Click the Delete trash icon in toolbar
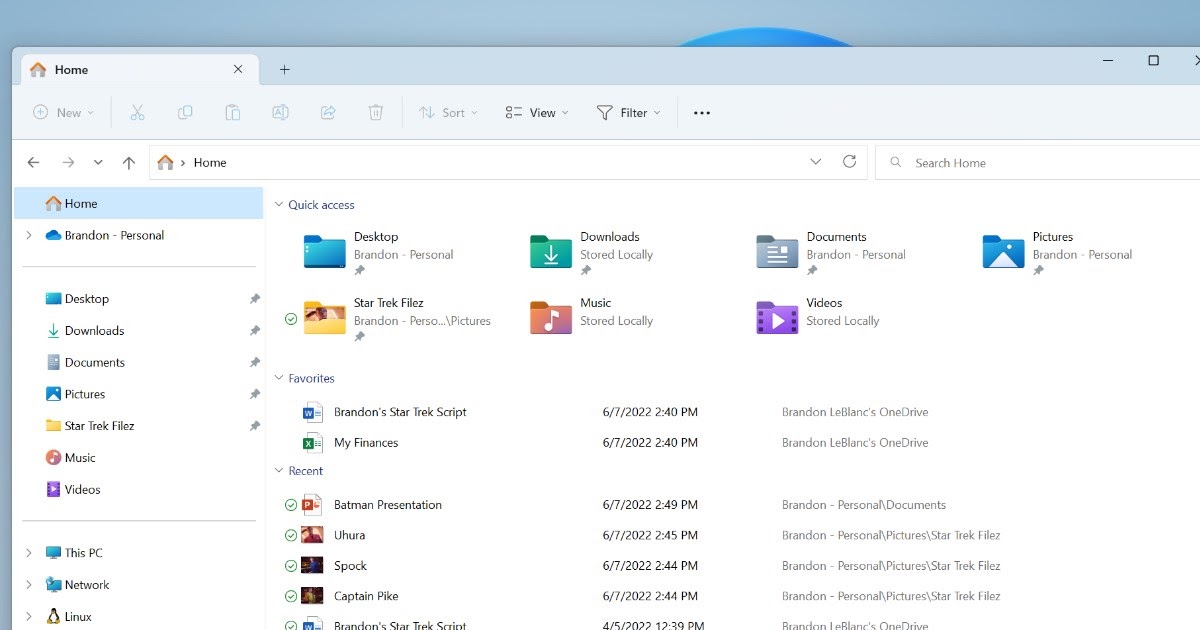The width and height of the screenshot is (1200, 630). (x=376, y=113)
